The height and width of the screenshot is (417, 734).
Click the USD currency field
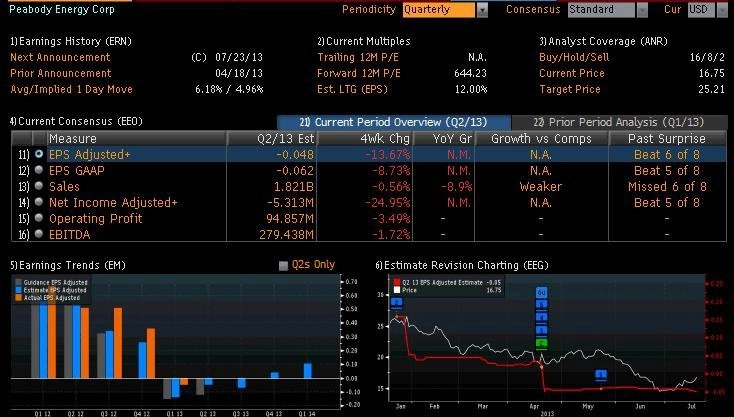point(701,10)
